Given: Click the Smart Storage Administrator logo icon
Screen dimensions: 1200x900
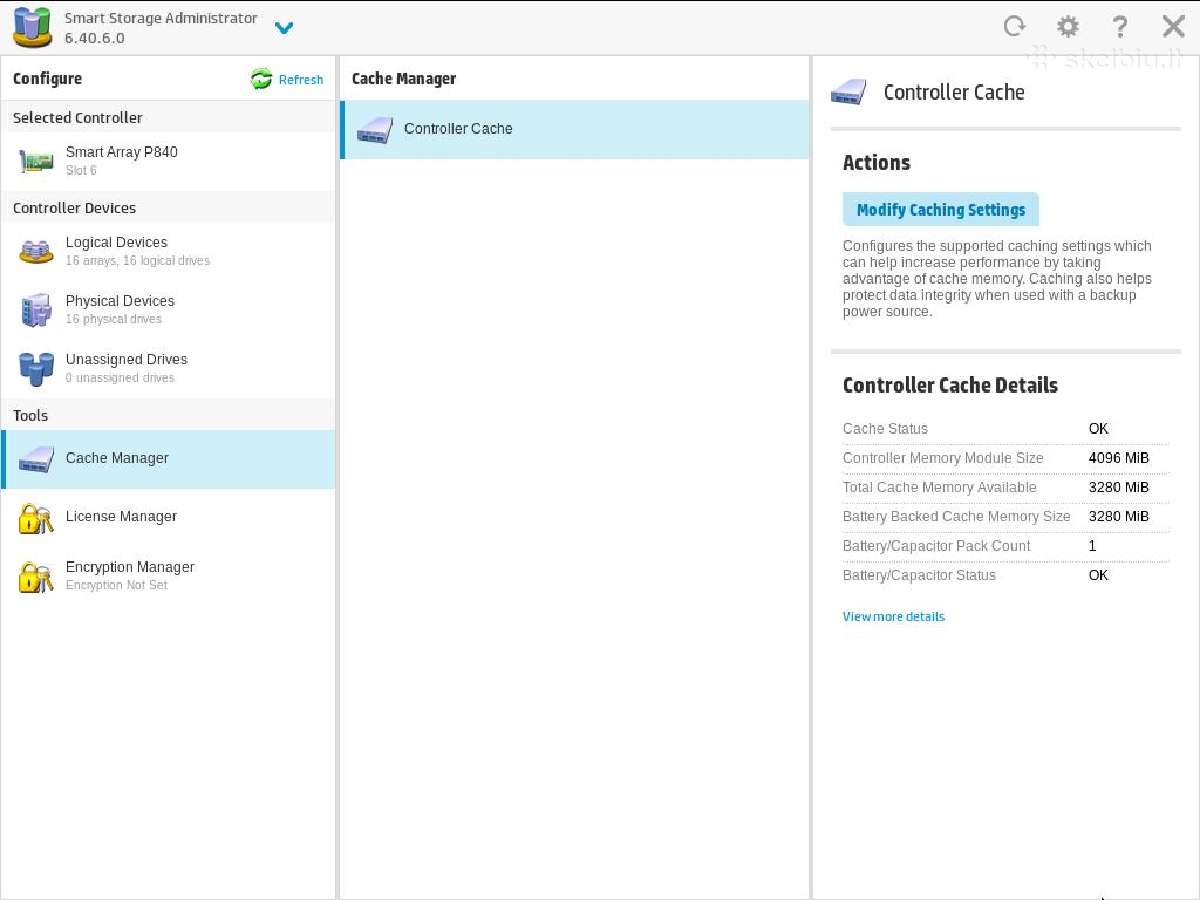Looking at the screenshot, I should click(32, 28).
